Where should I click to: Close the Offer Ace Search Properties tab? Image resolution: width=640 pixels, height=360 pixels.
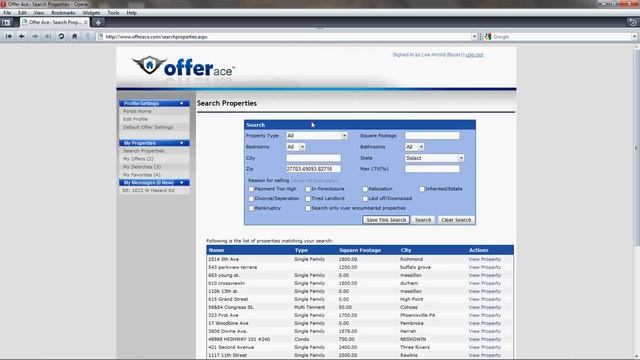click(86, 22)
